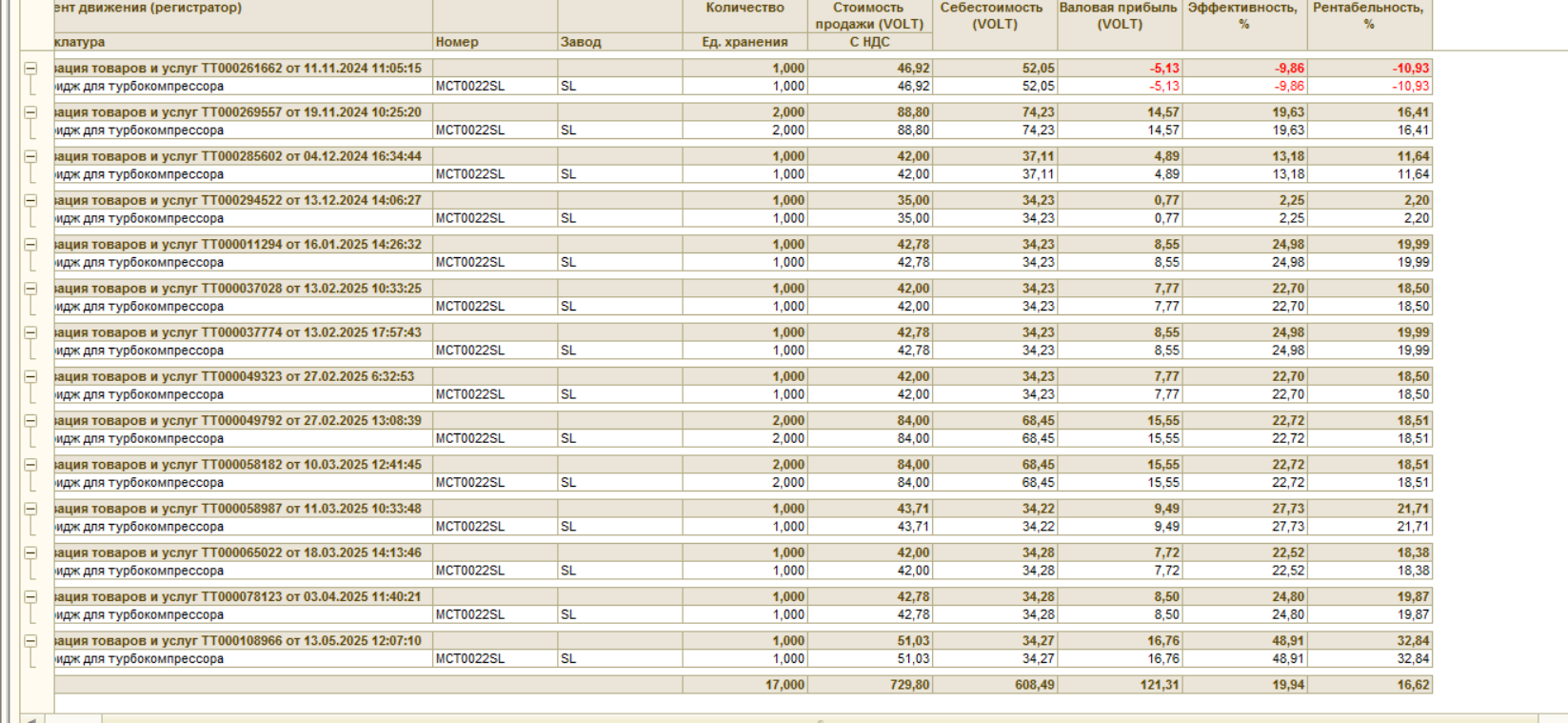Image resolution: width=1568 pixels, height=723 pixels.
Task: Collapse the group for document TT000011294
Action: (30, 245)
